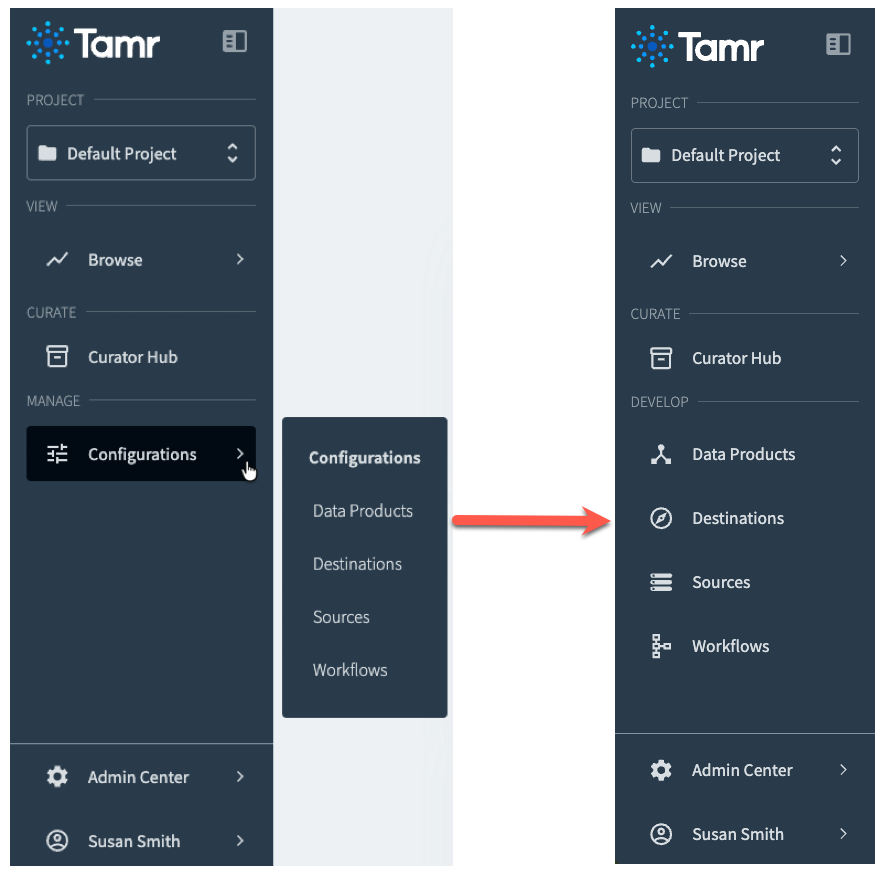Click the Sources stacked-bars icon

pyautogui.click(x=661, y=582)
